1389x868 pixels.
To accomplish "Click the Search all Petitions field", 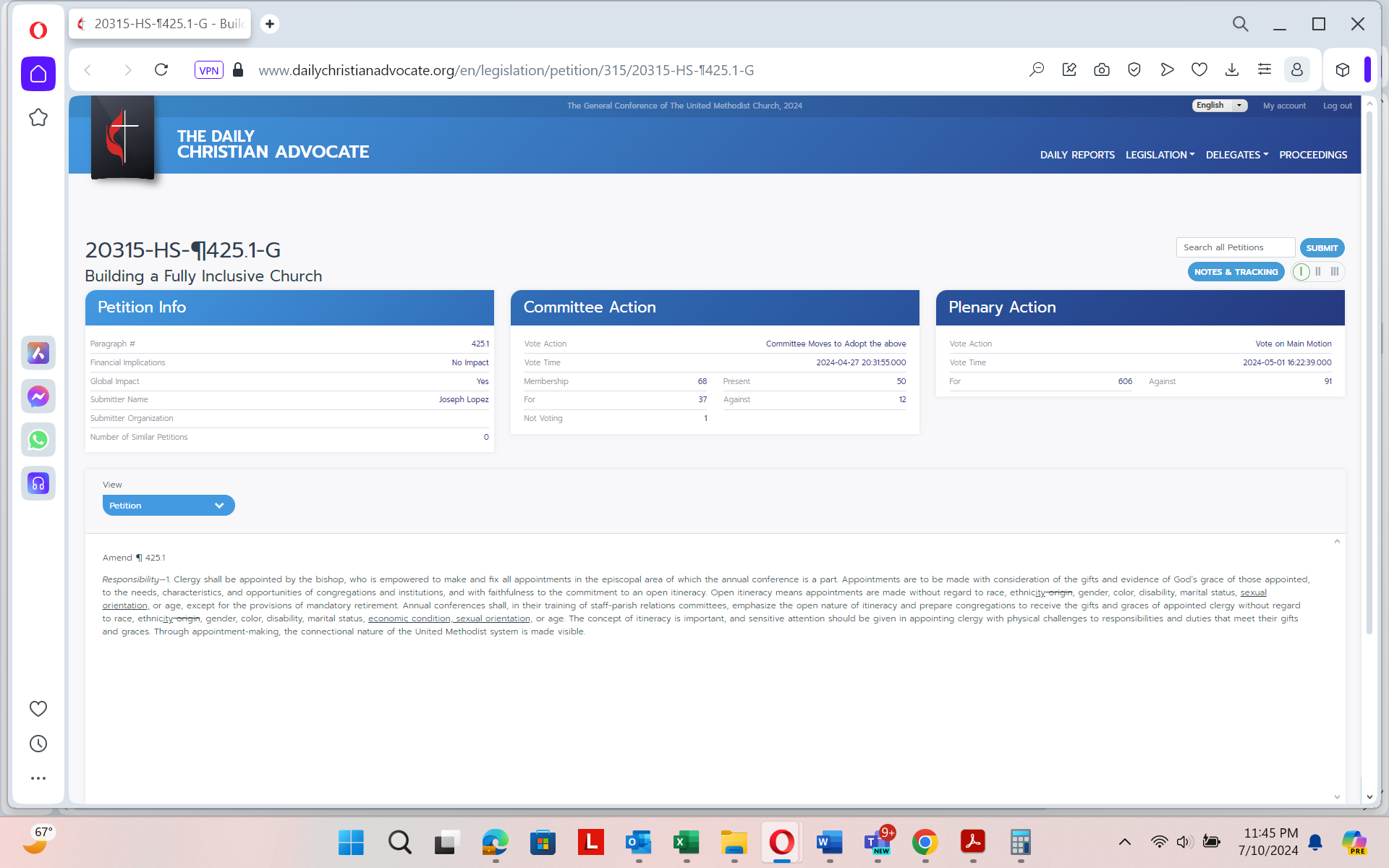I will point(1235,247).
